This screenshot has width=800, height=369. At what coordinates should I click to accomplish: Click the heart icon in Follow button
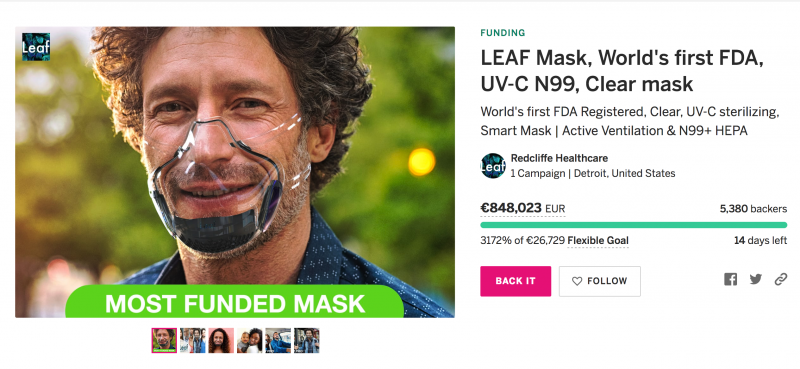(x=577, y=281)
